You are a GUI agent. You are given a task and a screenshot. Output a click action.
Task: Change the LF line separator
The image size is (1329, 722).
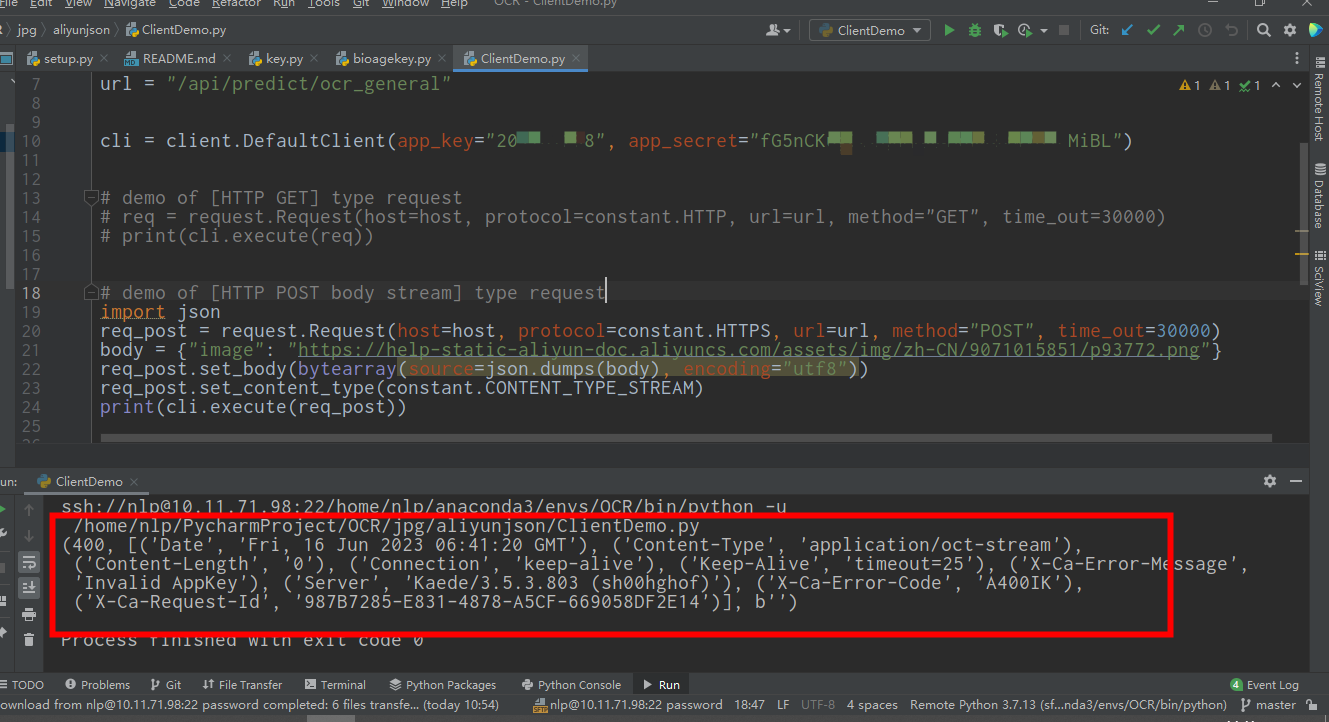point(783,705)
